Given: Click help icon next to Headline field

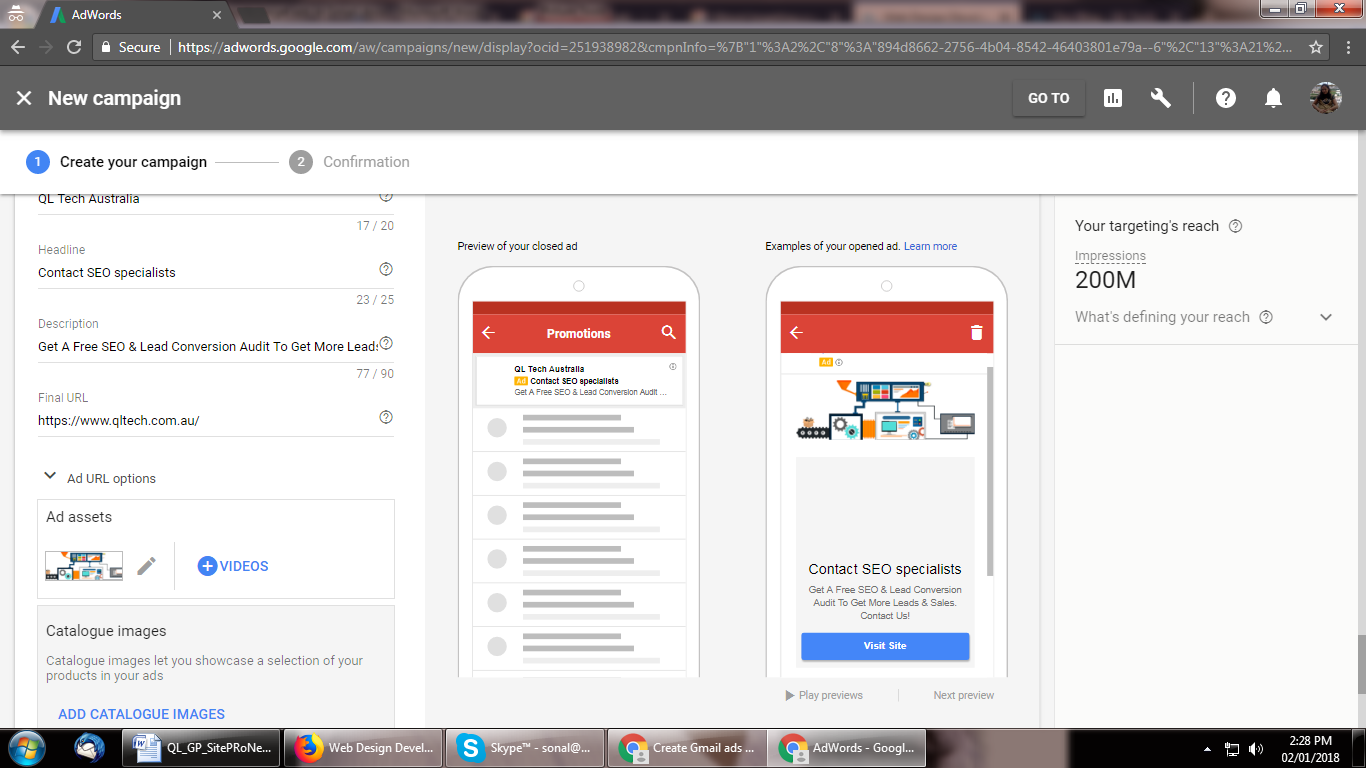Looking at the screenshot, I should [x=386, y=270].
